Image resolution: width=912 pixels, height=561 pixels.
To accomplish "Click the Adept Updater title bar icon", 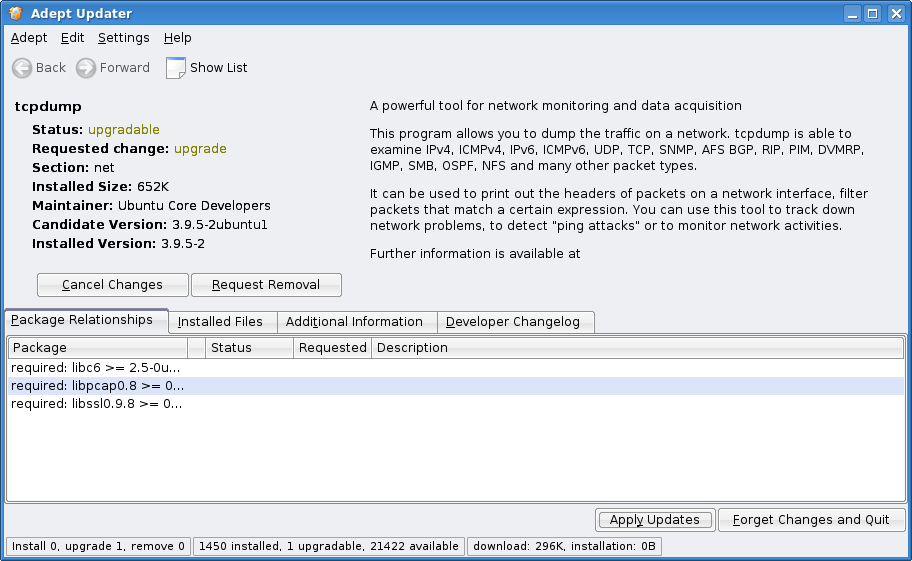I will [x=15, y=14].
